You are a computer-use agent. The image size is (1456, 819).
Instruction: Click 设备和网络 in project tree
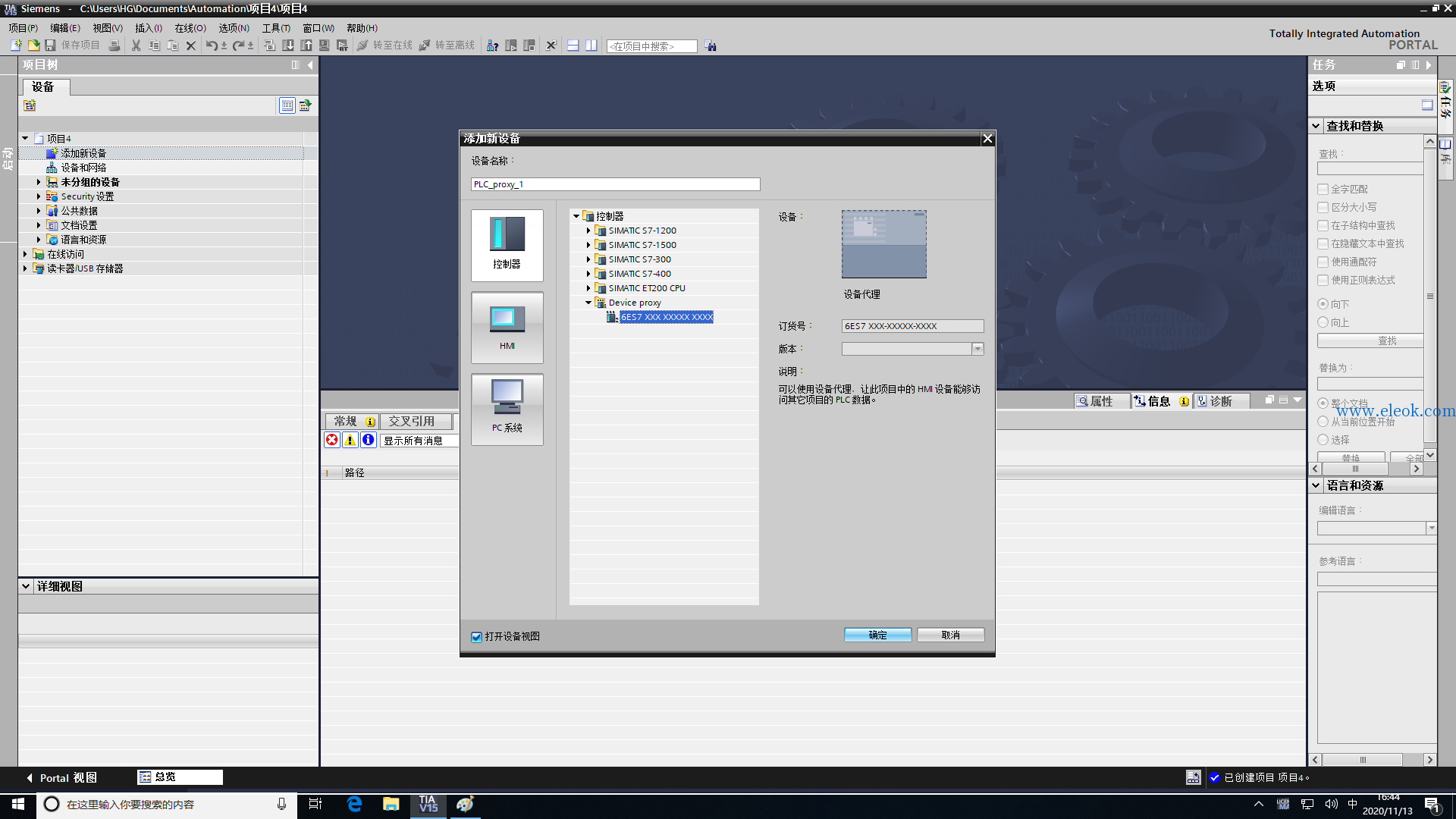[x=83, y=168]
